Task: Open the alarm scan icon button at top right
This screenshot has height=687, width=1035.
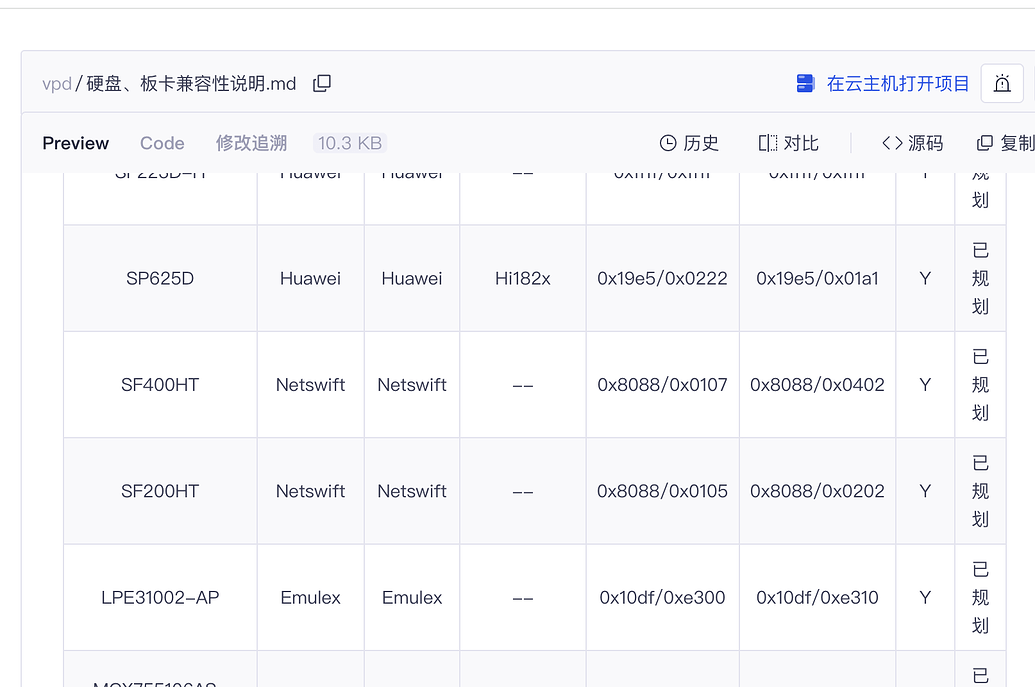Action: pyautogui.click(x=1002, y=83)
